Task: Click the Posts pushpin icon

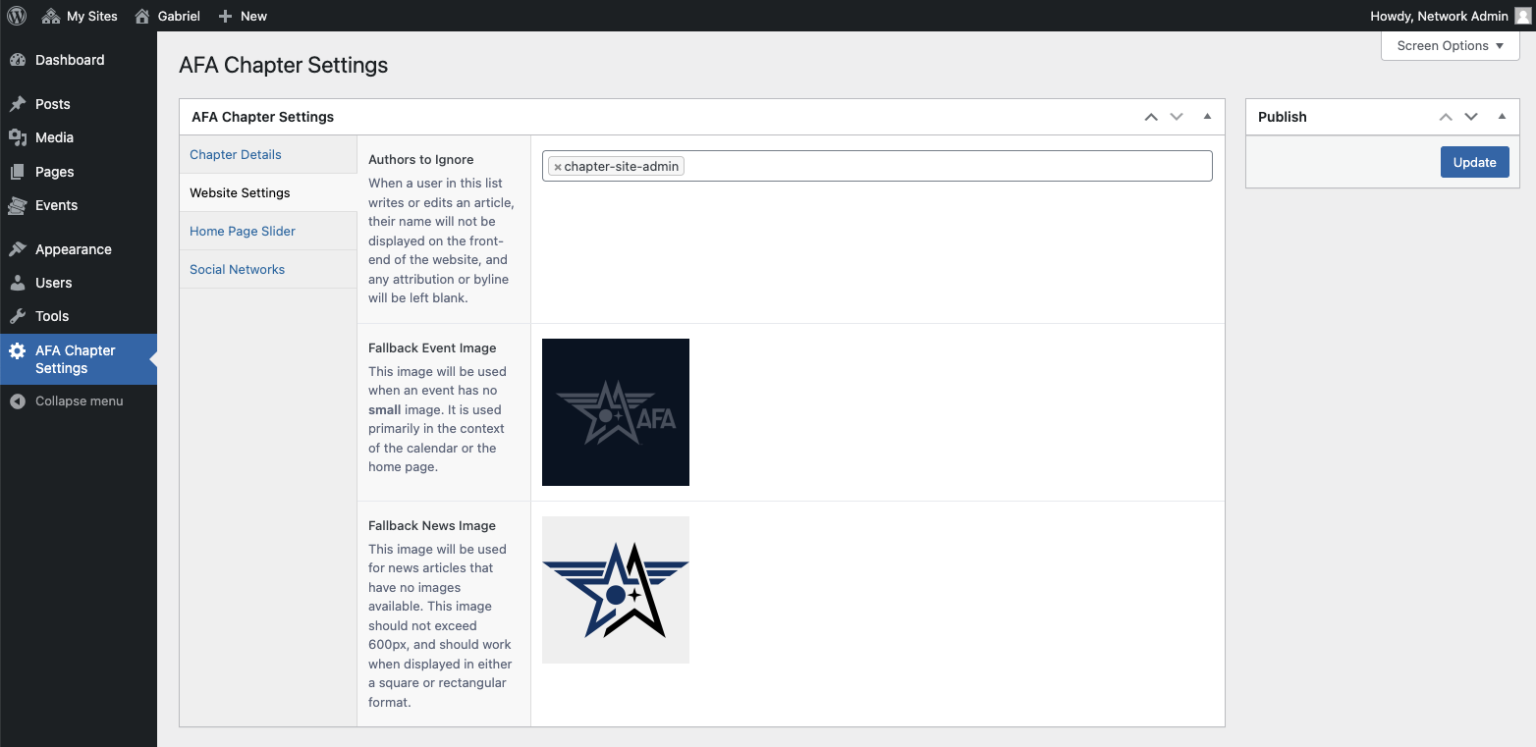Action: [x=17, y=104]
